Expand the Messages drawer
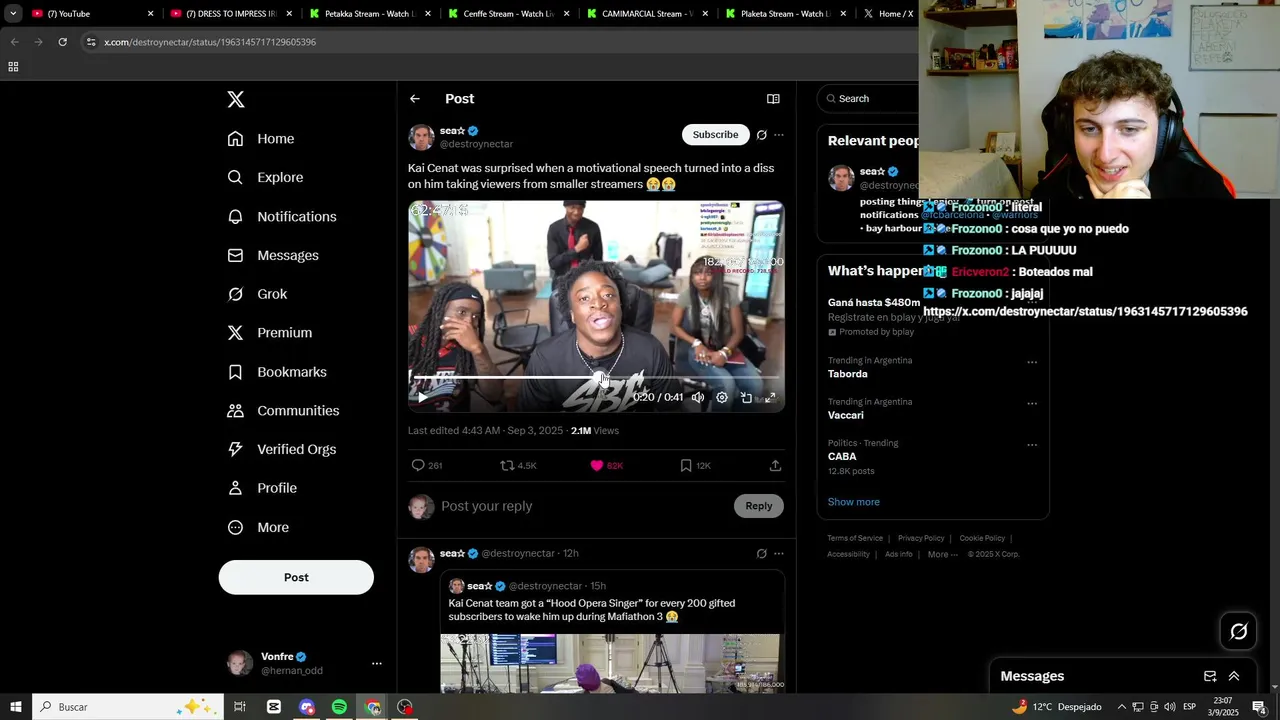Image resolution: width=1280 pixels, height=720 pixels. [x=1233, y=676]
